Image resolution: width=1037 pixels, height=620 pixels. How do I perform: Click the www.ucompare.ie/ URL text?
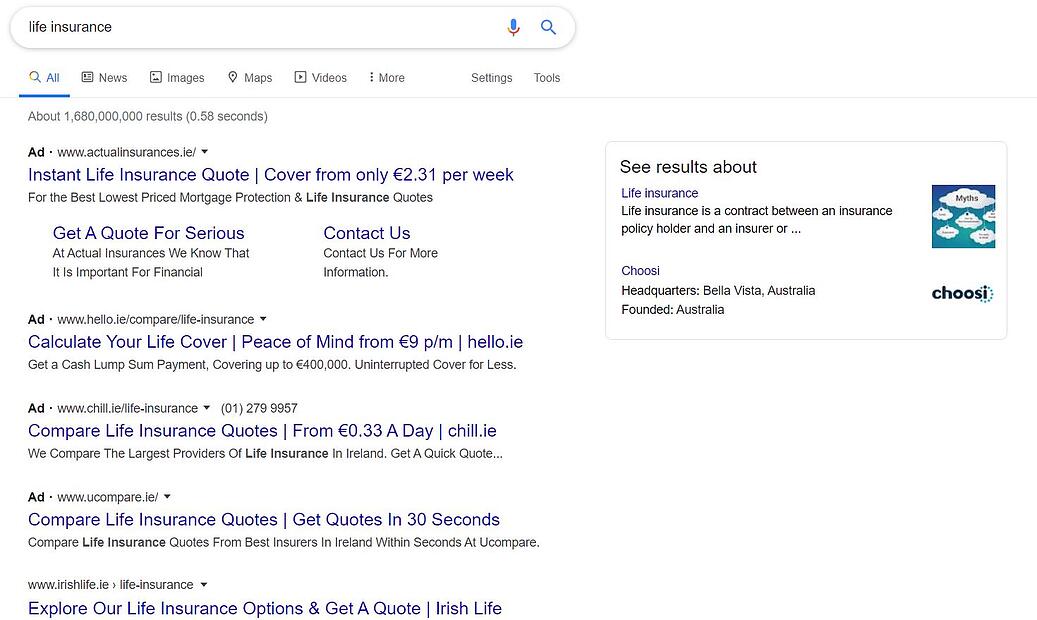coord(108,497)
